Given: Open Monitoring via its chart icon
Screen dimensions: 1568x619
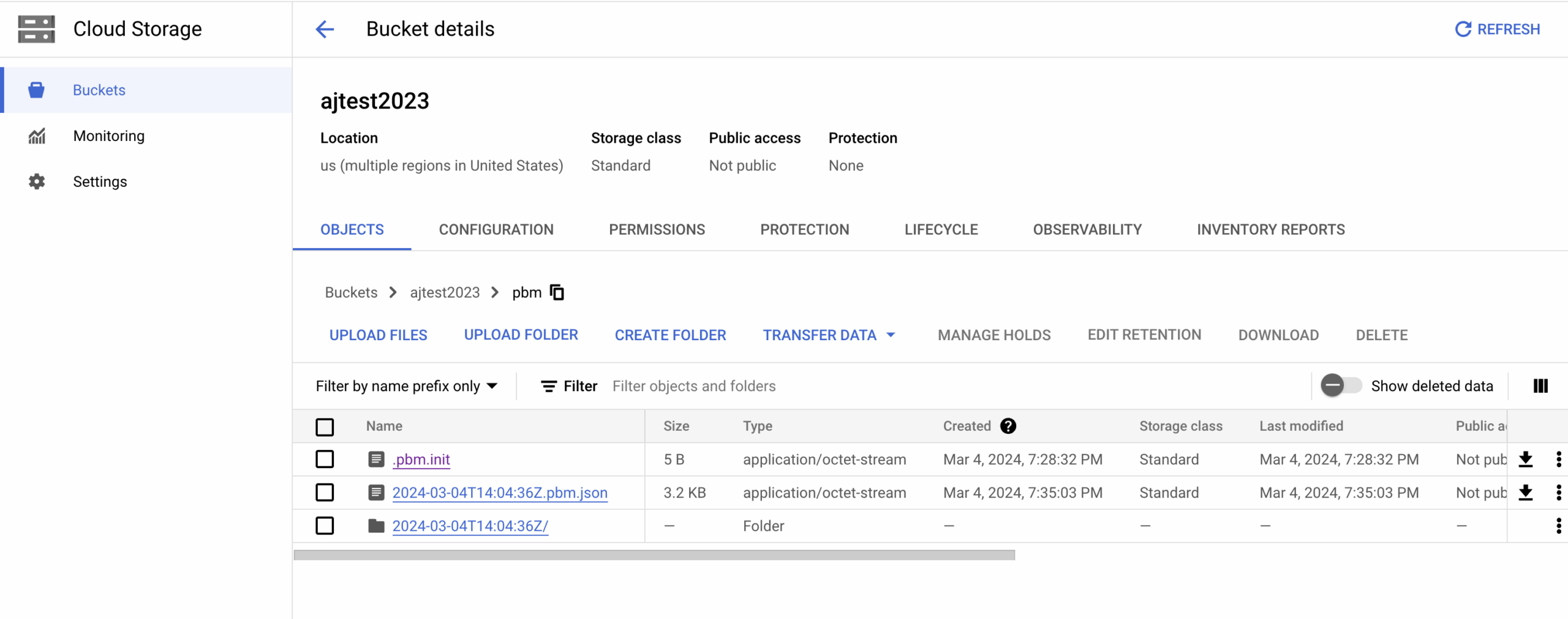Looking at the screenshot, I should pos(37,135).
